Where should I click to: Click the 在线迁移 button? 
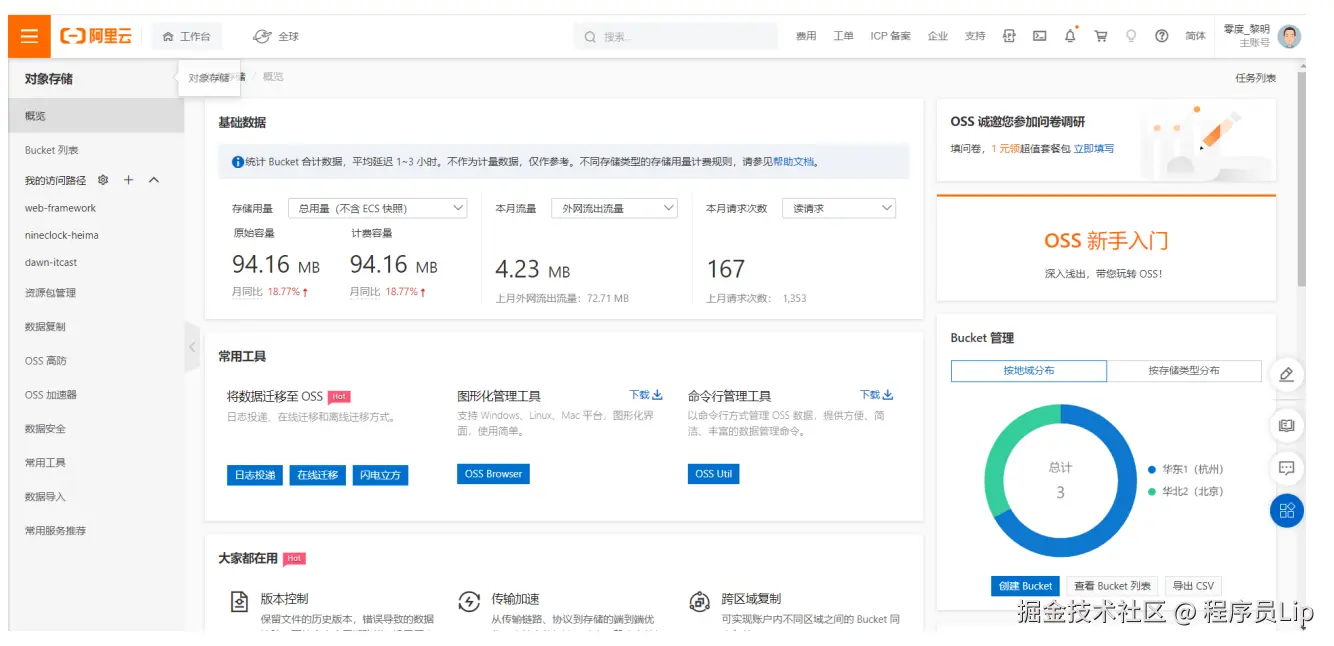tap(317, 475)
